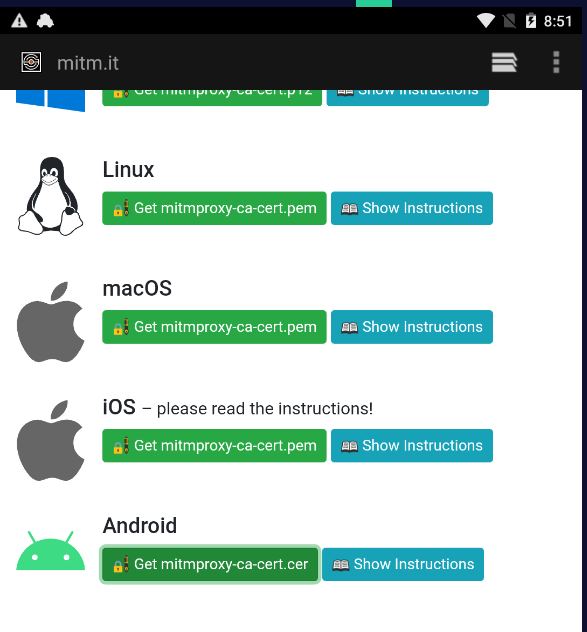This screenshot has height=632, width=587.
Task: Click the mitm.it site favicon icon
Action: click(31, 62)
